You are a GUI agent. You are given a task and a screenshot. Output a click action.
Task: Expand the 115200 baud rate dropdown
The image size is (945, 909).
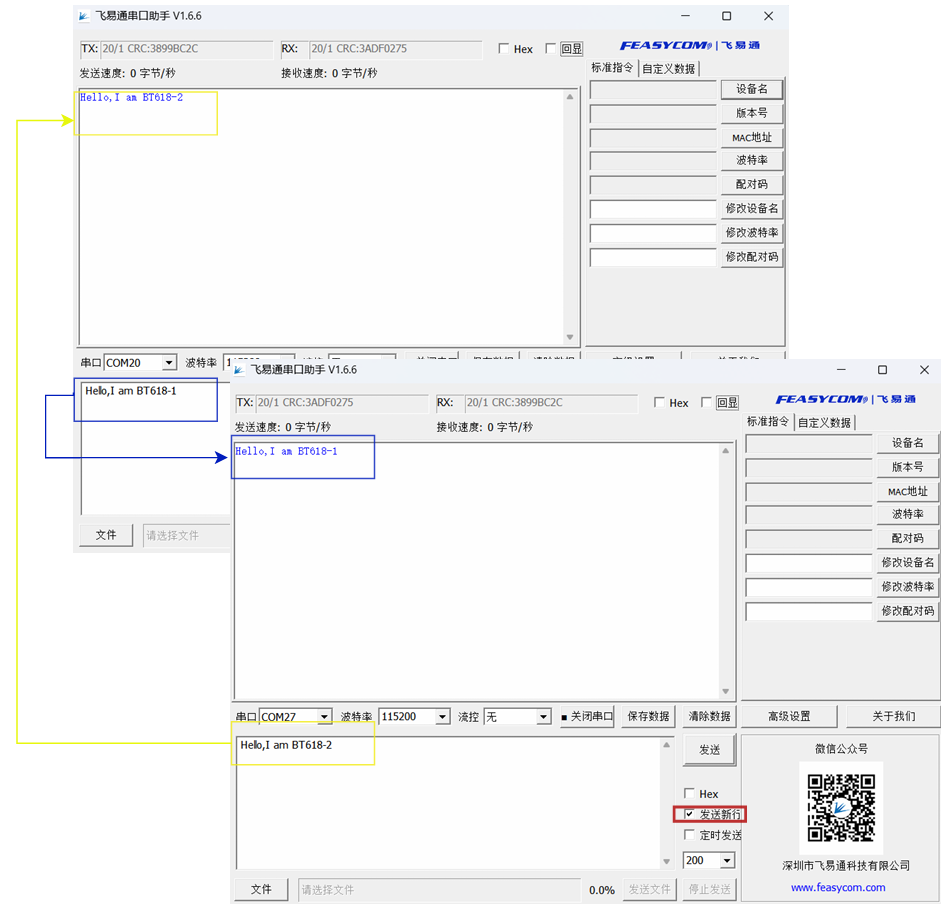point(442,717)
